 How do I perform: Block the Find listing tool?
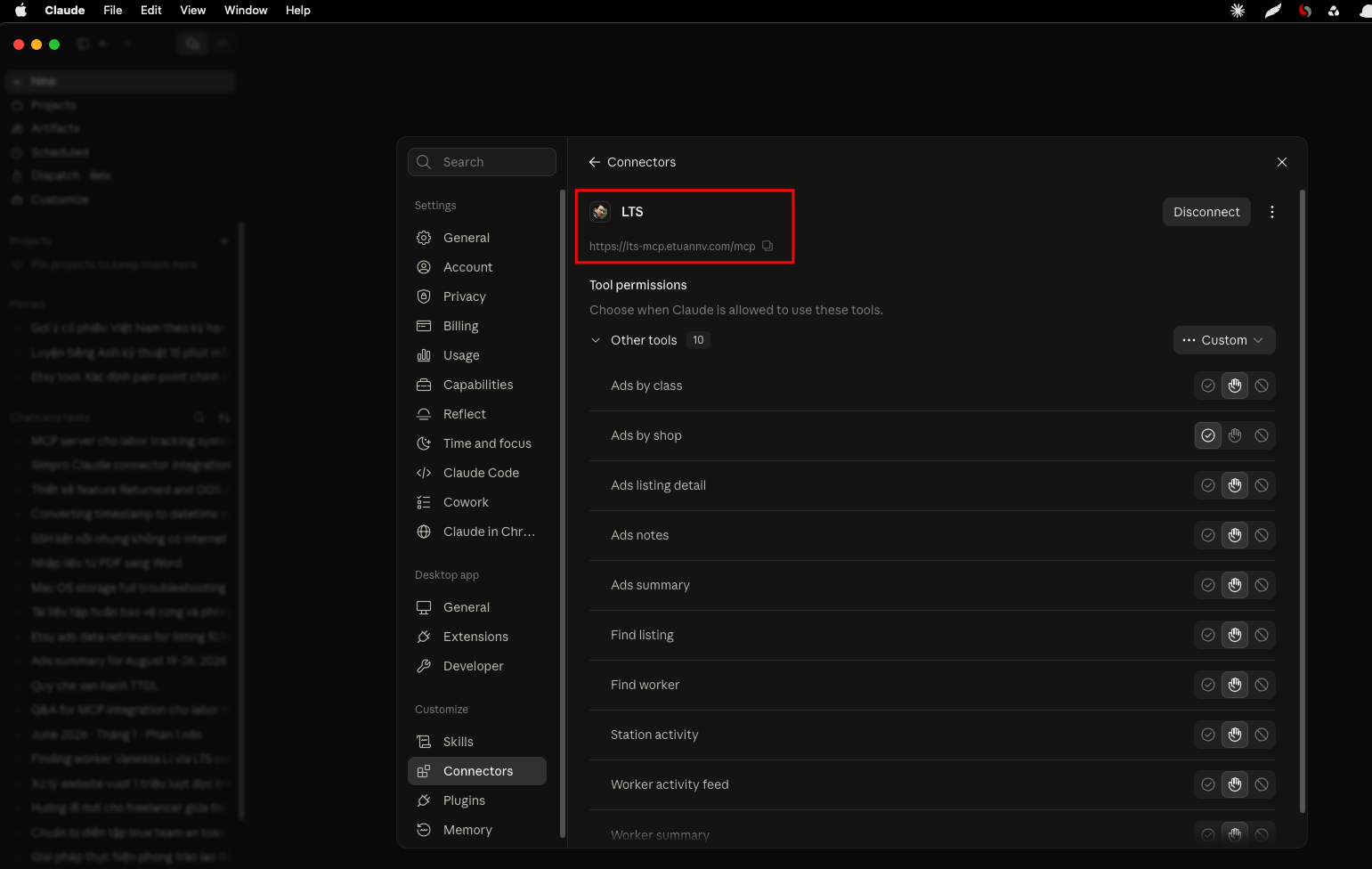pos(1262,635)
